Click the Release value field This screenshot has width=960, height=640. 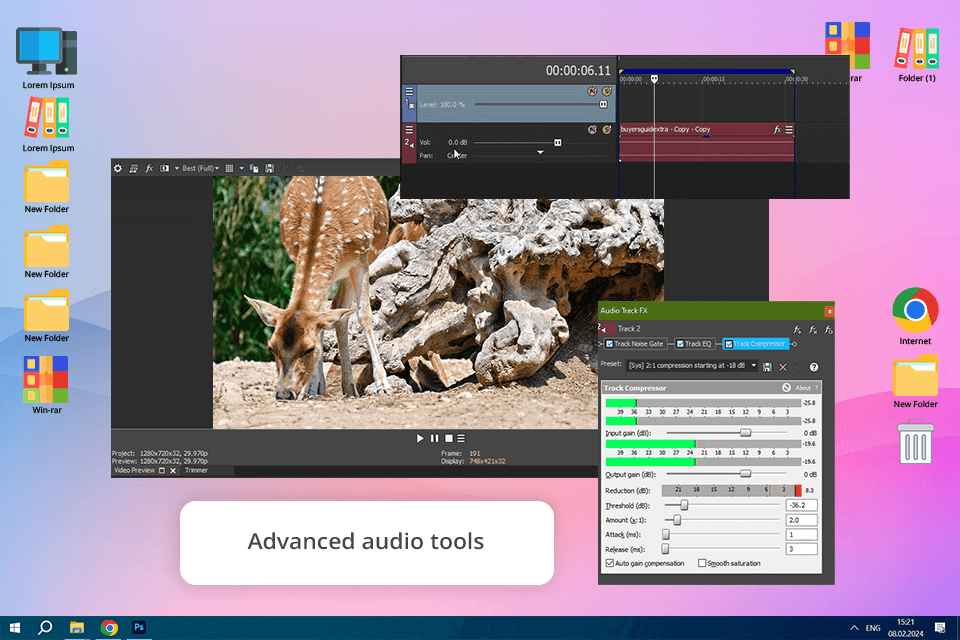(x=801, y=549)
